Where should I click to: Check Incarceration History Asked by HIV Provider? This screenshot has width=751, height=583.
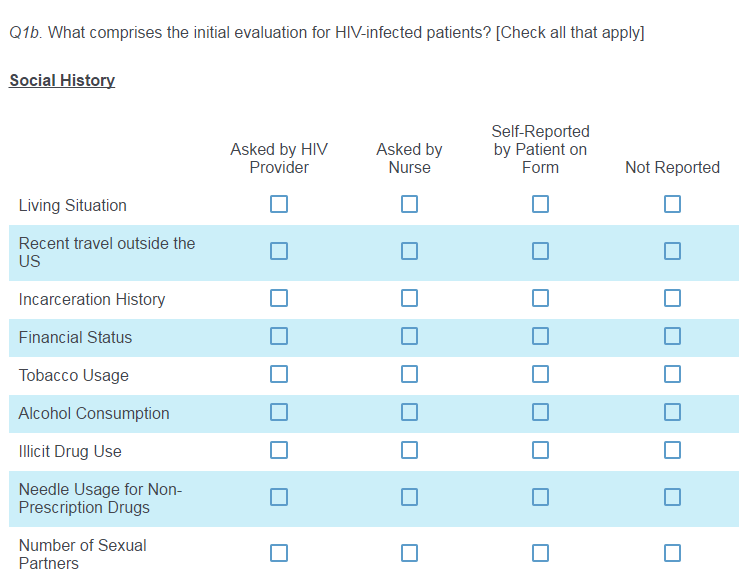279,298
